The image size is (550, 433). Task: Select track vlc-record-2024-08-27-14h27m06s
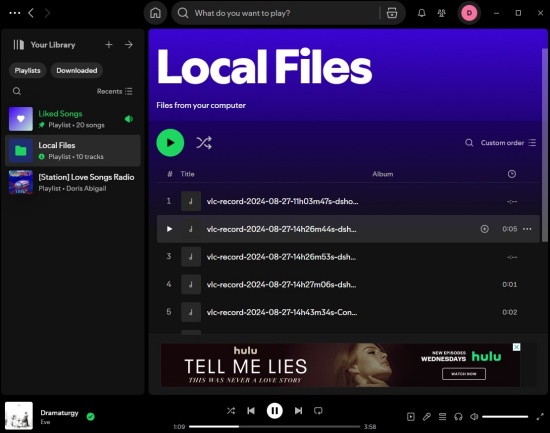(x=348, y=285)
